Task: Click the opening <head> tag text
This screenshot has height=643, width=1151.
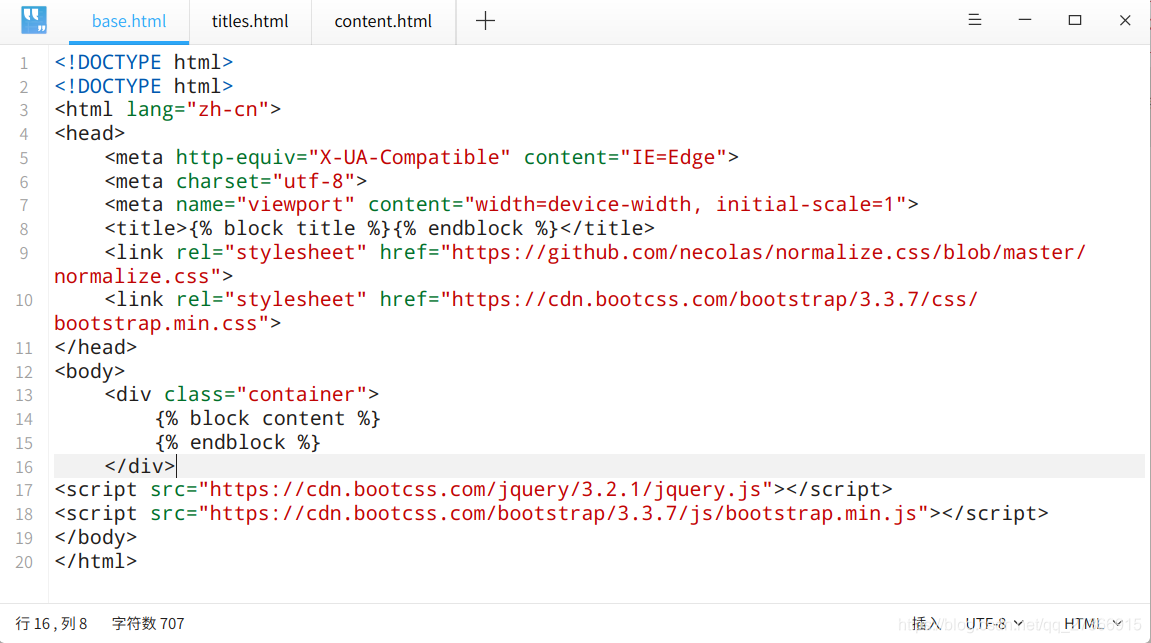Action: pyautogui.click(x=90, y=134)
